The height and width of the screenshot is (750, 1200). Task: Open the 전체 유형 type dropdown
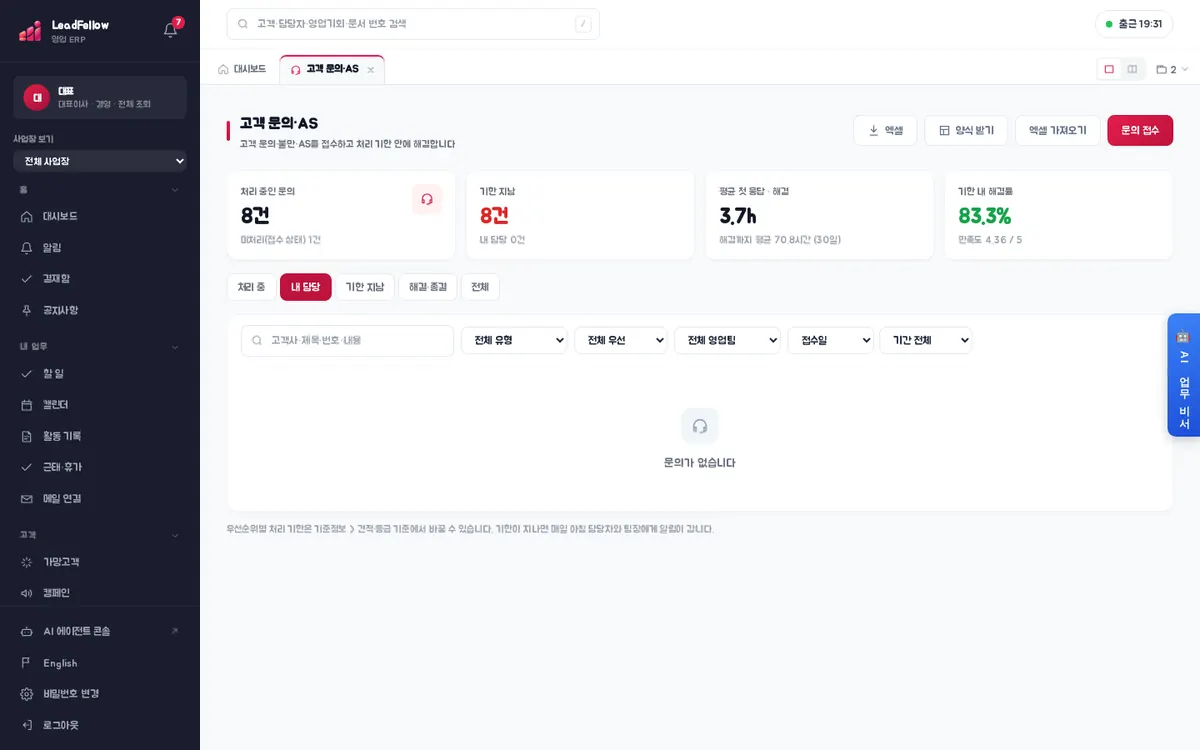point(514,340)
